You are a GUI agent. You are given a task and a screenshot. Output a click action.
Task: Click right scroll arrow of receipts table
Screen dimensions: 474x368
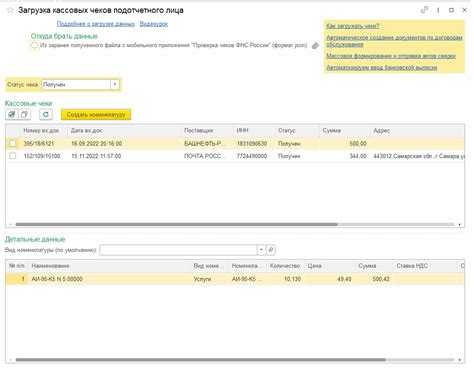[x=459, y=225]
